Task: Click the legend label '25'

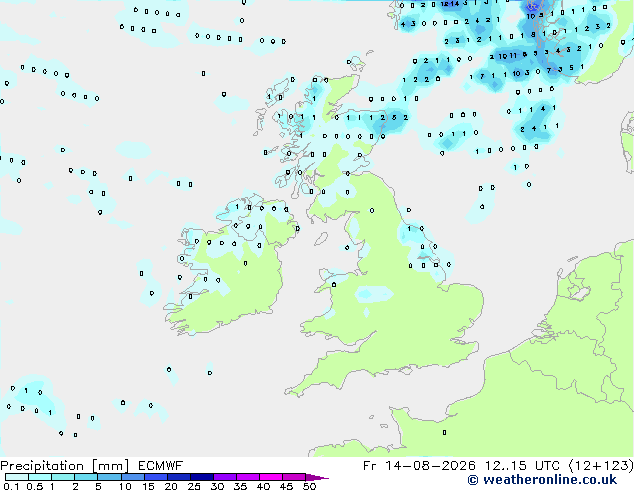Action: tap(194, 486)
